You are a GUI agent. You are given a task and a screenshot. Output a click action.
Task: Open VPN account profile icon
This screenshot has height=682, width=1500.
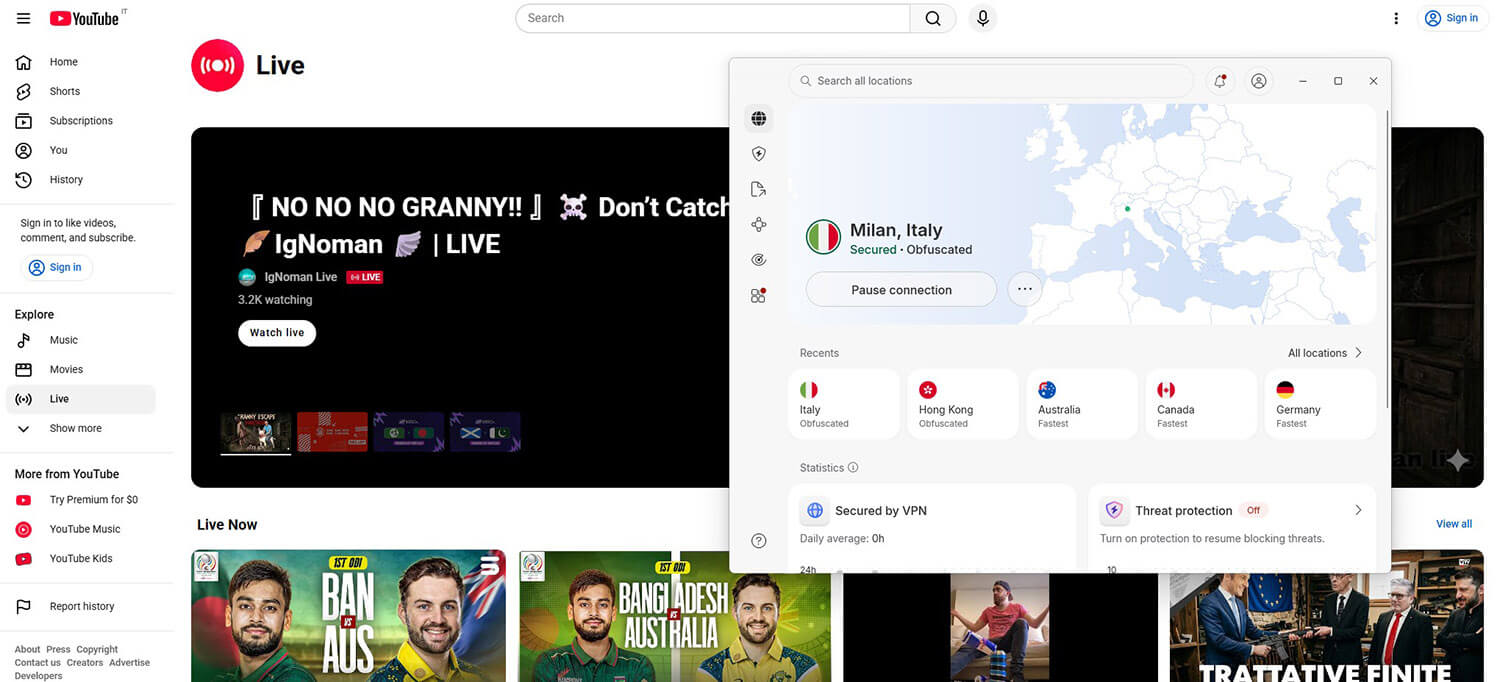(1259, 81)
